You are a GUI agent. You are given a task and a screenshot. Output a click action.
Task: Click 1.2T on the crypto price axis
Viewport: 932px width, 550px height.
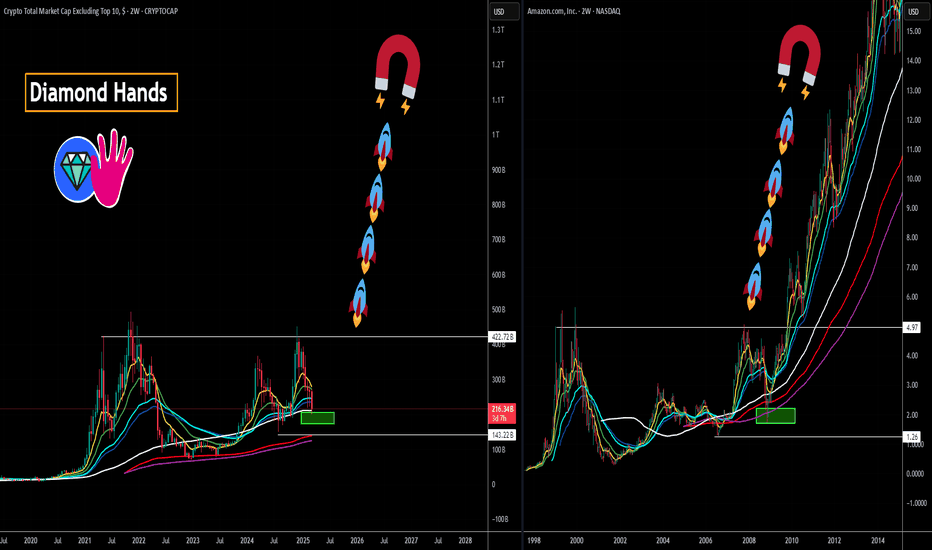(498, 64)
